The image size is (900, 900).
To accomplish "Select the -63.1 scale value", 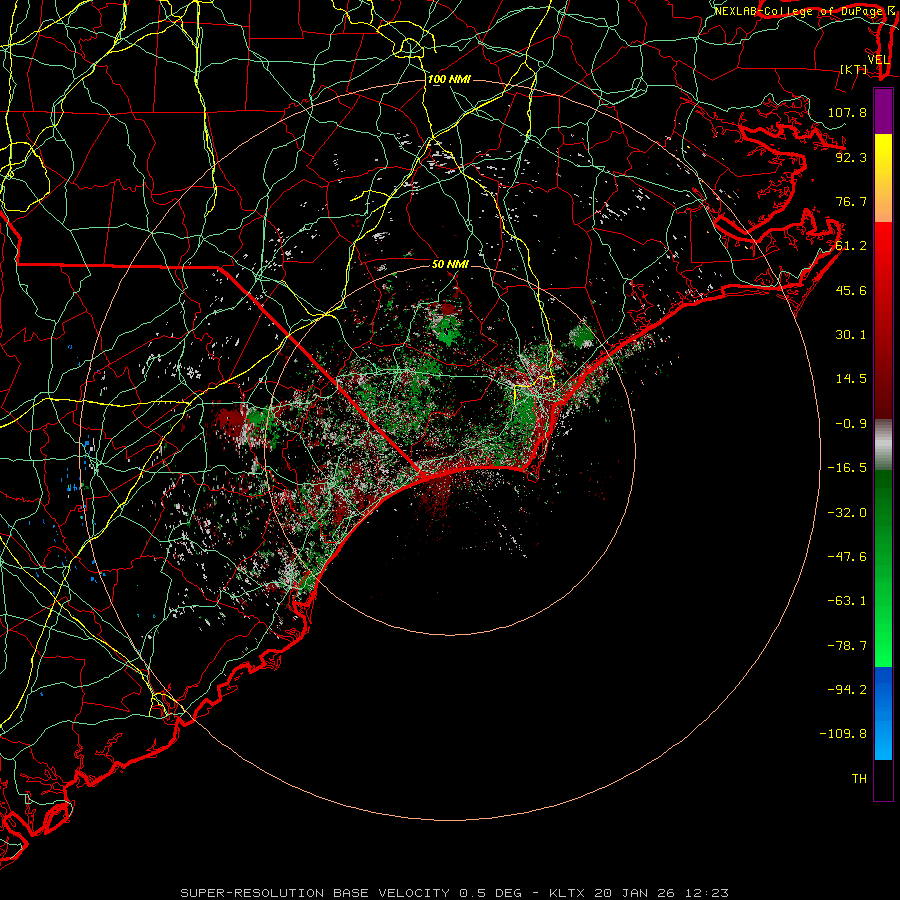I will click(847, 601).
